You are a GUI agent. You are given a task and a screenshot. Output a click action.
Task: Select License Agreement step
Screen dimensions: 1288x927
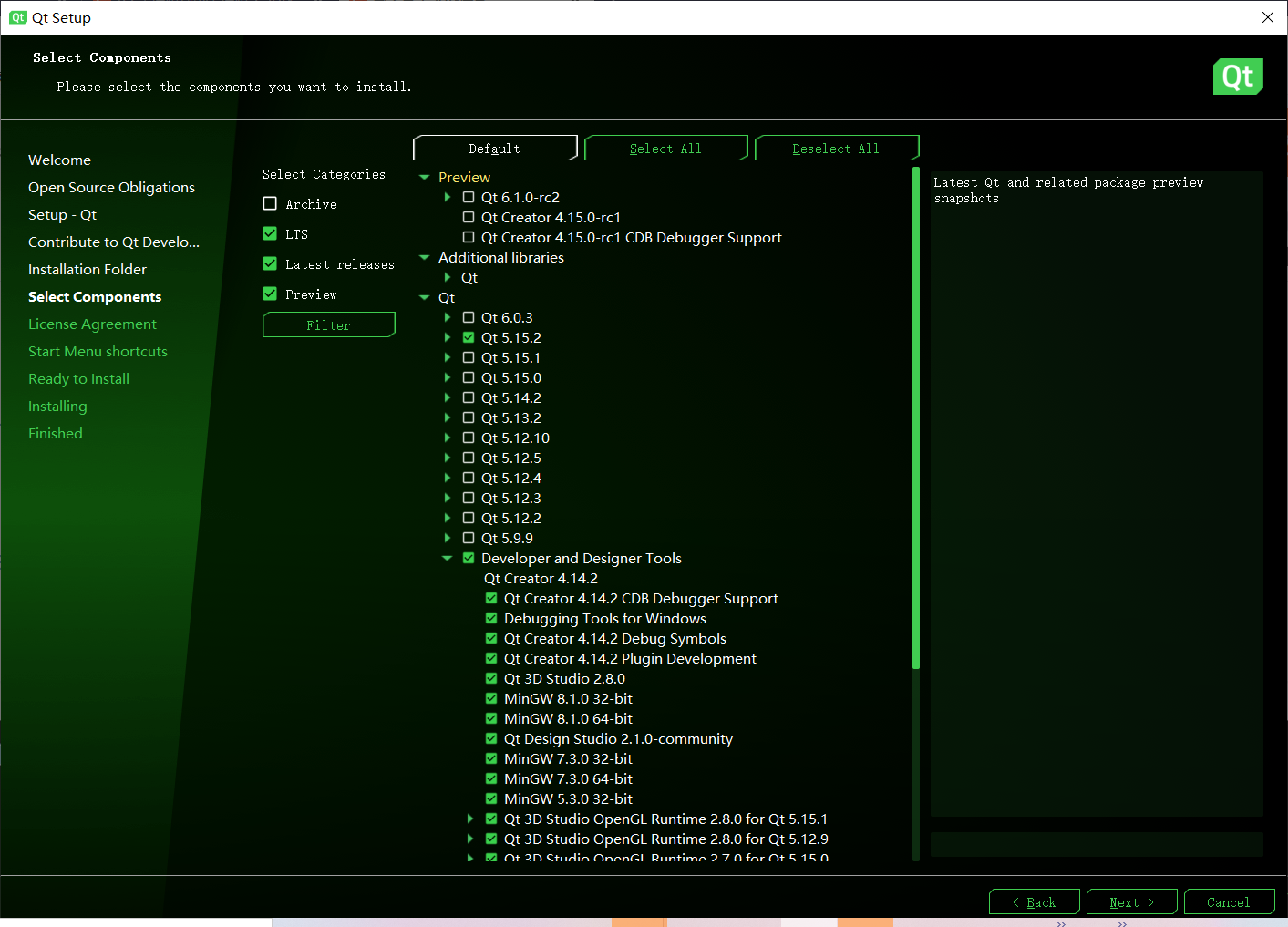click(92, 324)
